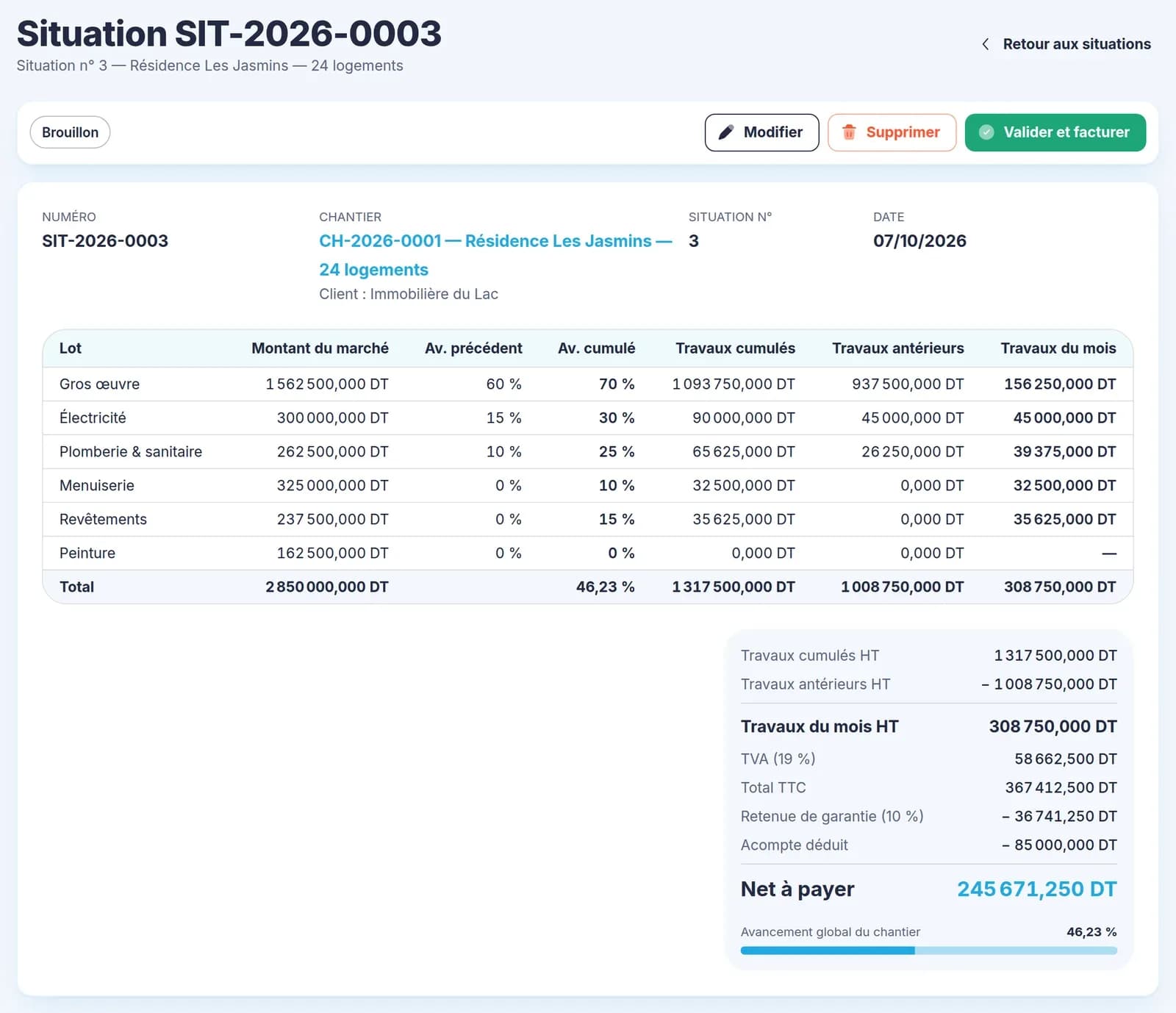Click the 26 250,000 DT previous works value
Image resolution: width=1176 pixels, height=1013 pixels.
912,451
